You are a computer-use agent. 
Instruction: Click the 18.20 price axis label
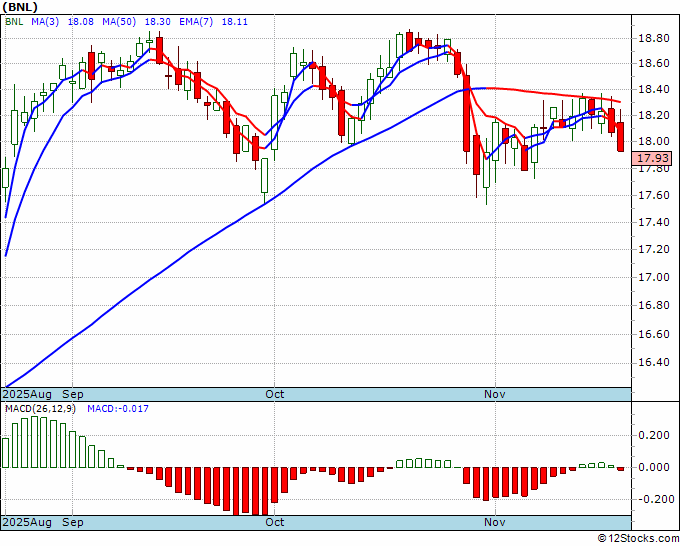(654, 115)
